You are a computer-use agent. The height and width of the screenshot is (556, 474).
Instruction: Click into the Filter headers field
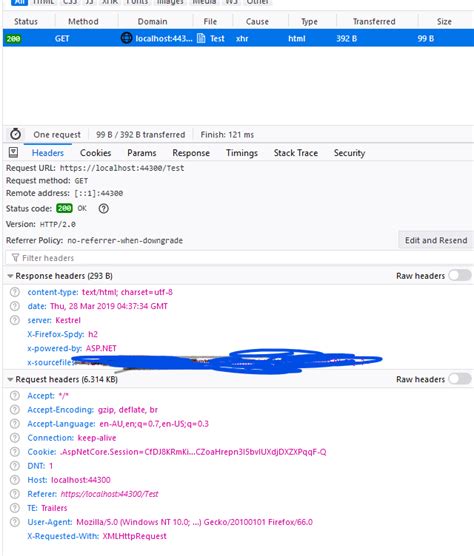239,258
